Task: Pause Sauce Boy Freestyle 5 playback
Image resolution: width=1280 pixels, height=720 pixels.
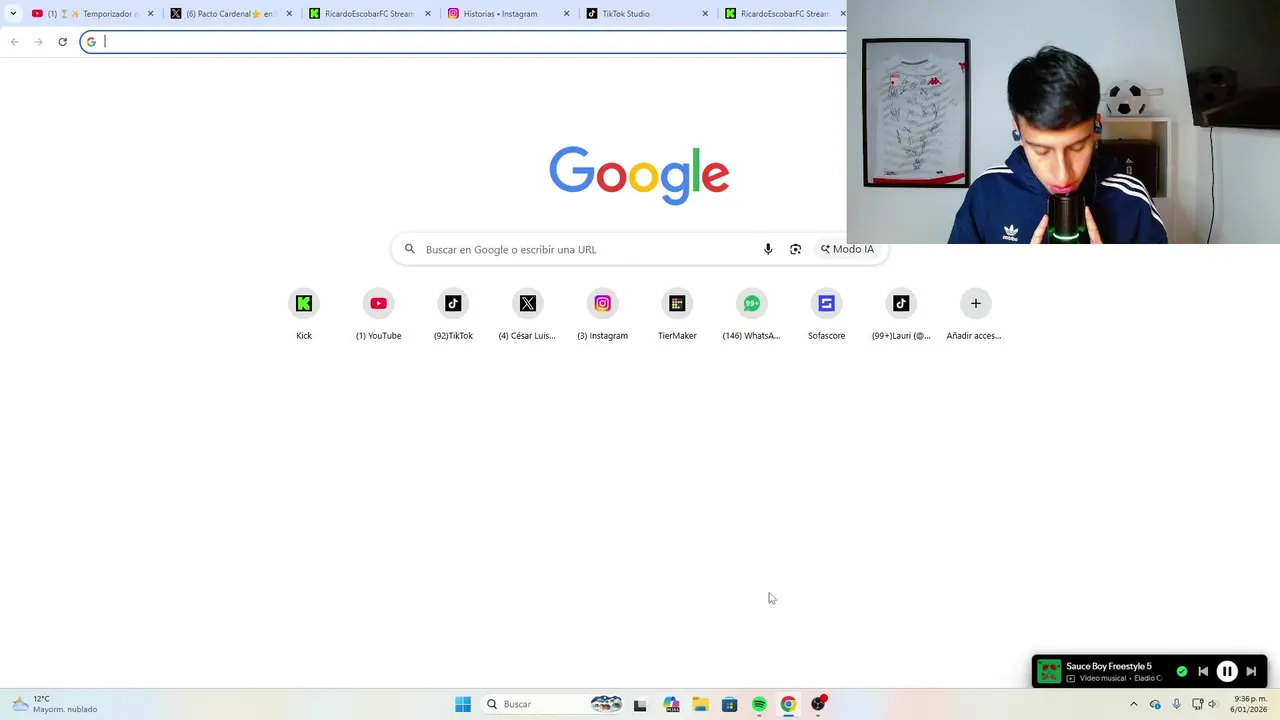Action: 1227,672
